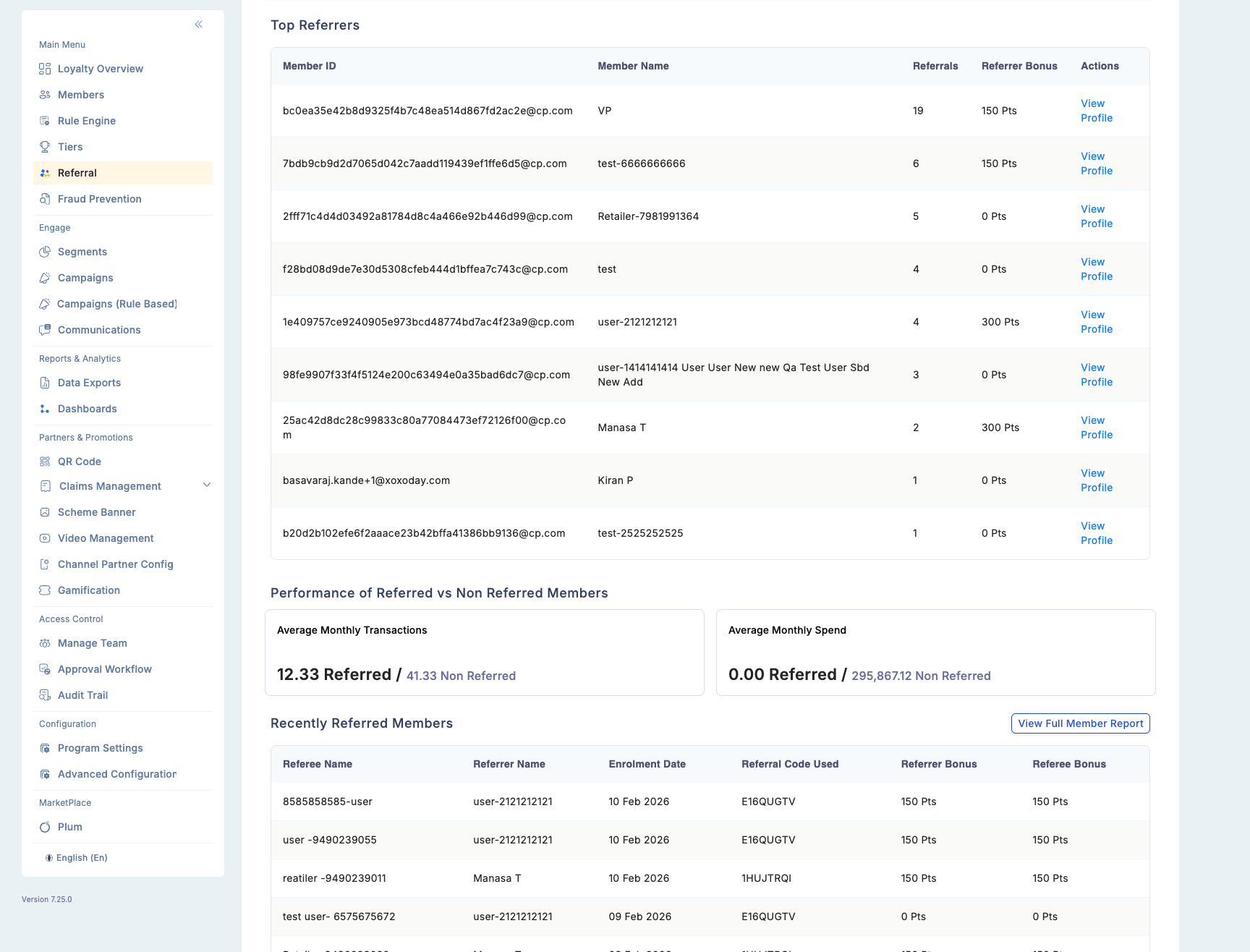The width and height of the screenshot is (1250, 952).
Task: Click 295,867.12 Non Referred spend value
Action: 921,676
